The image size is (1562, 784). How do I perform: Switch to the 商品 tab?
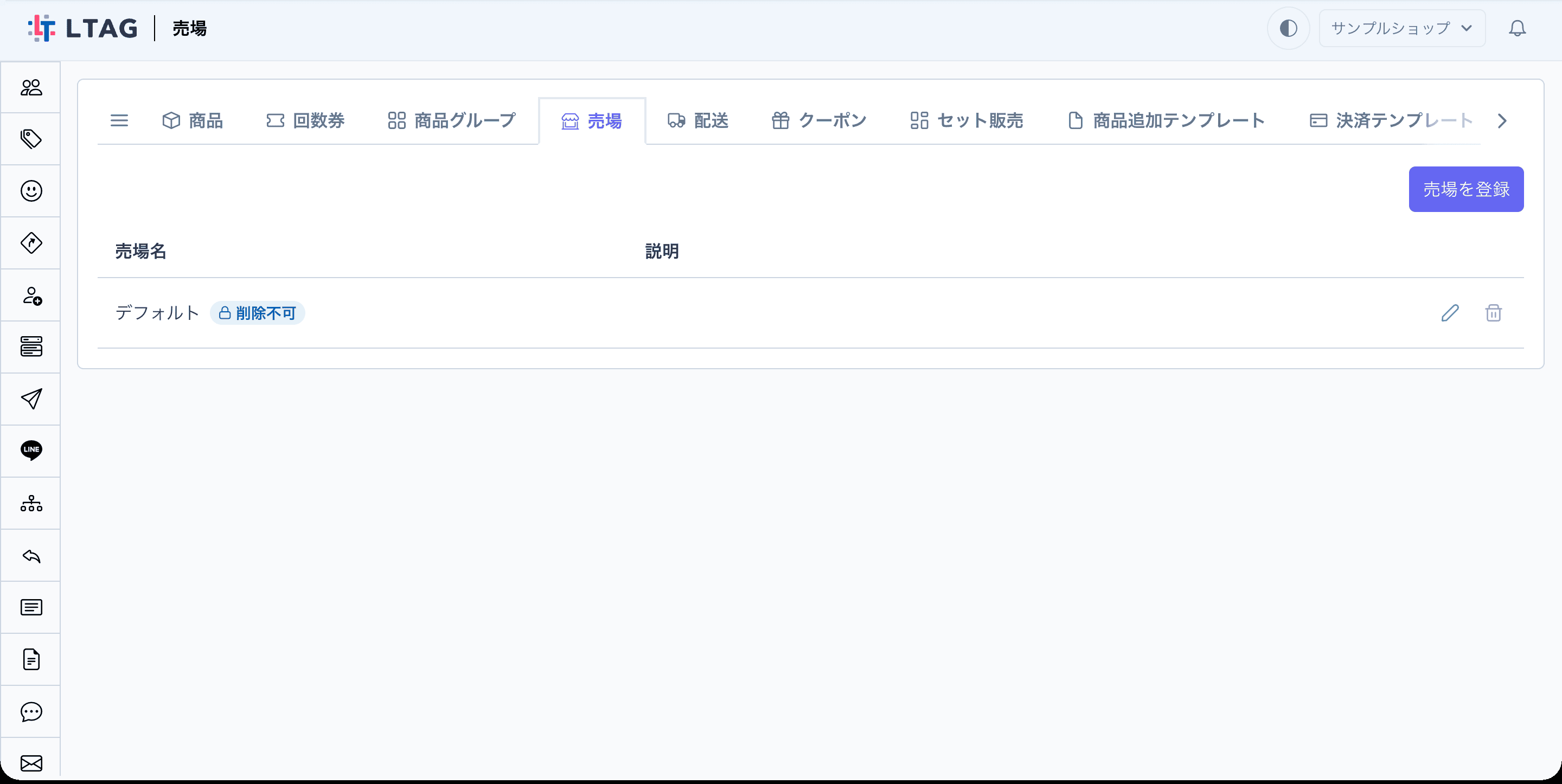pyautogui.click(x=193, y=121)
